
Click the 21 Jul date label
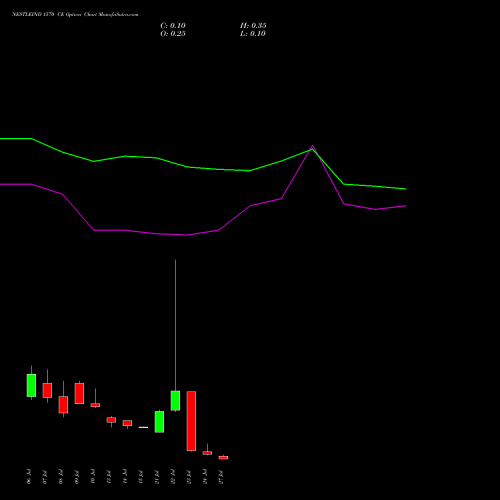tap(157, 477)
